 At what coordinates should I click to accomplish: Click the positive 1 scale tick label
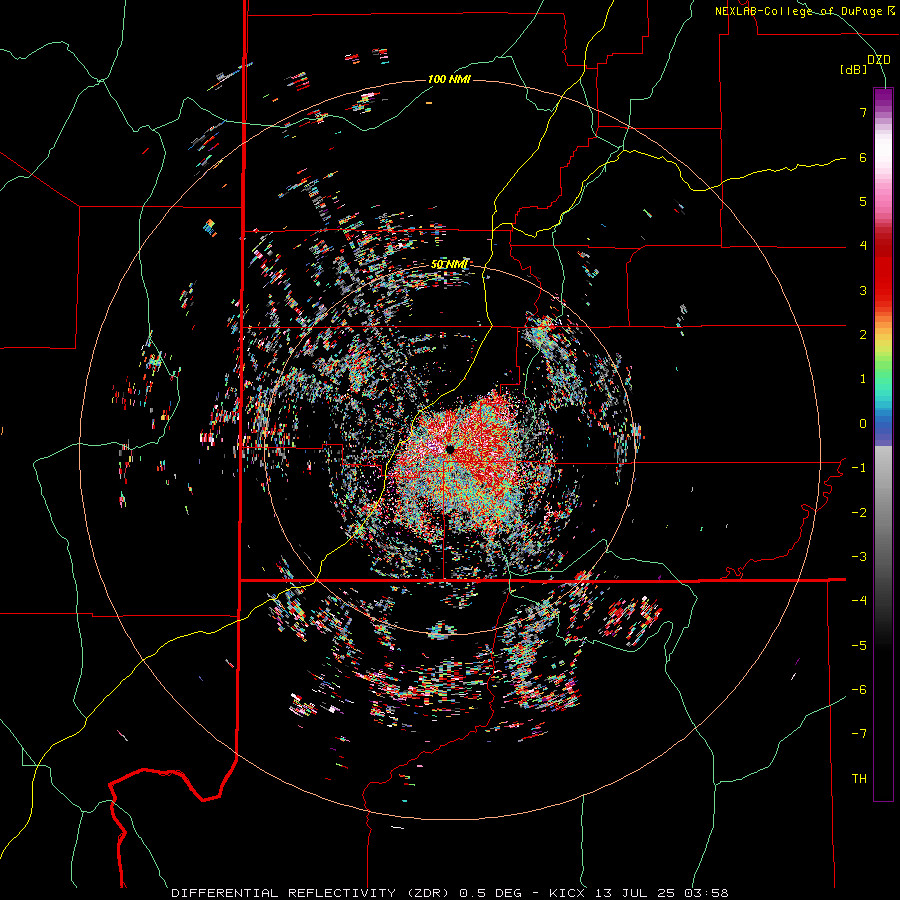tap(863, 379)
